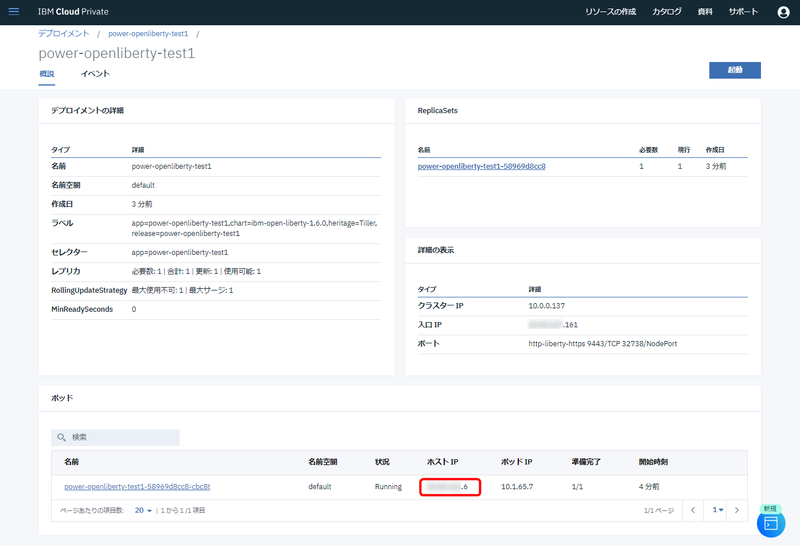Open サポート in the header

[x=743, y=12]
